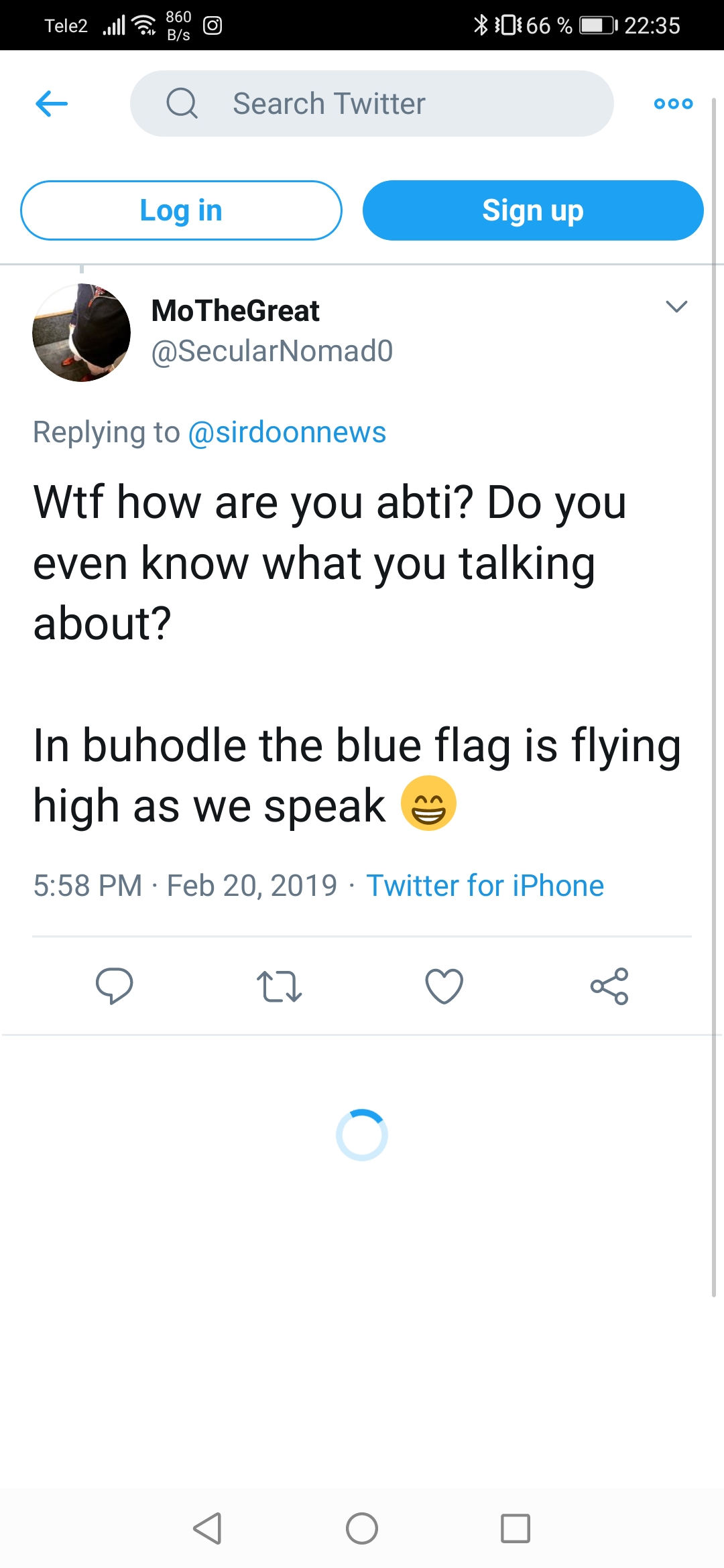This screenshot has width=724, height=1568.
Task: Reply to the tweet via comment icon
Action: (115, 986)
